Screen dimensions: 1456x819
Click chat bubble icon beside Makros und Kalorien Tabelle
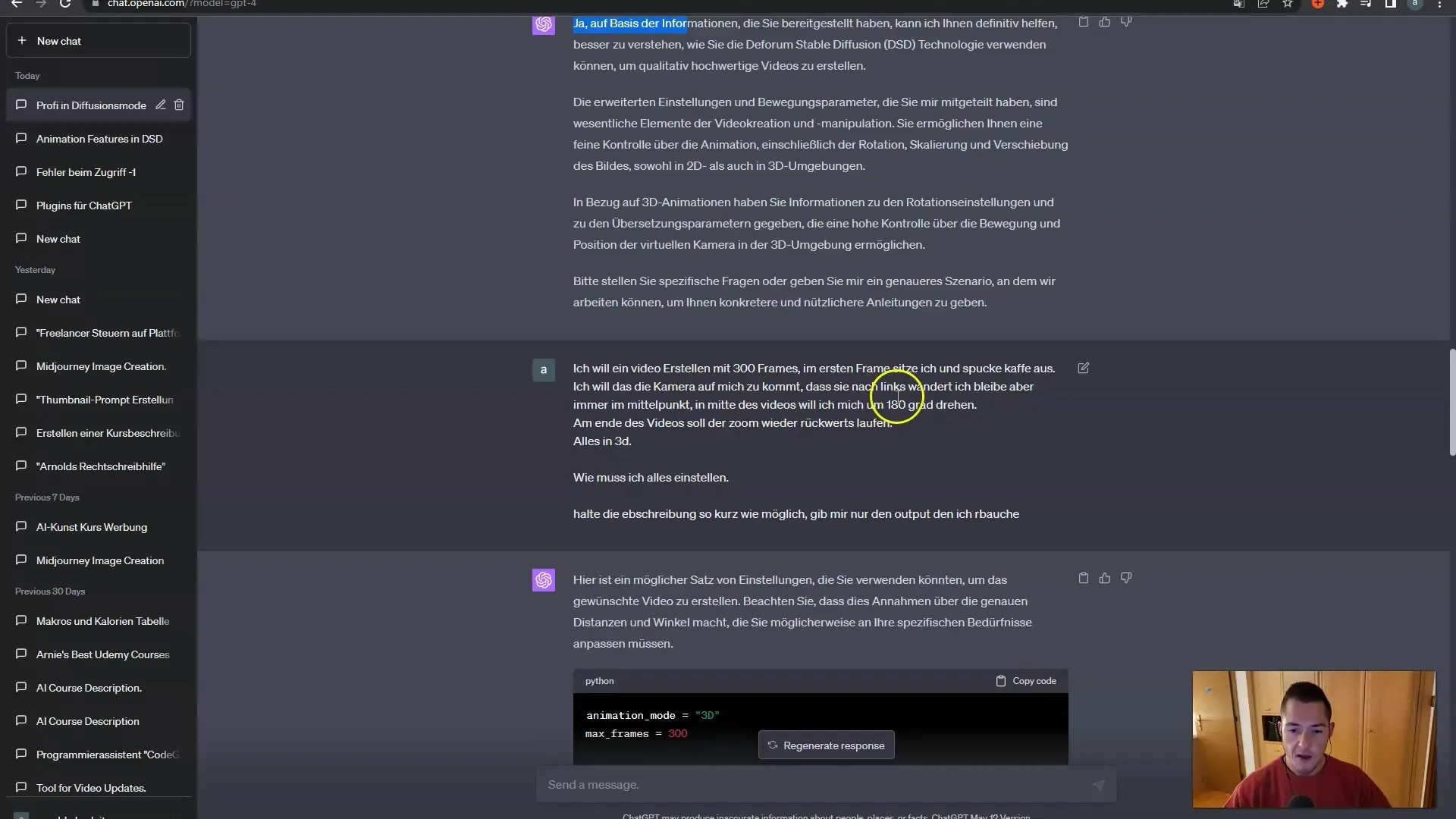[21, 621]
